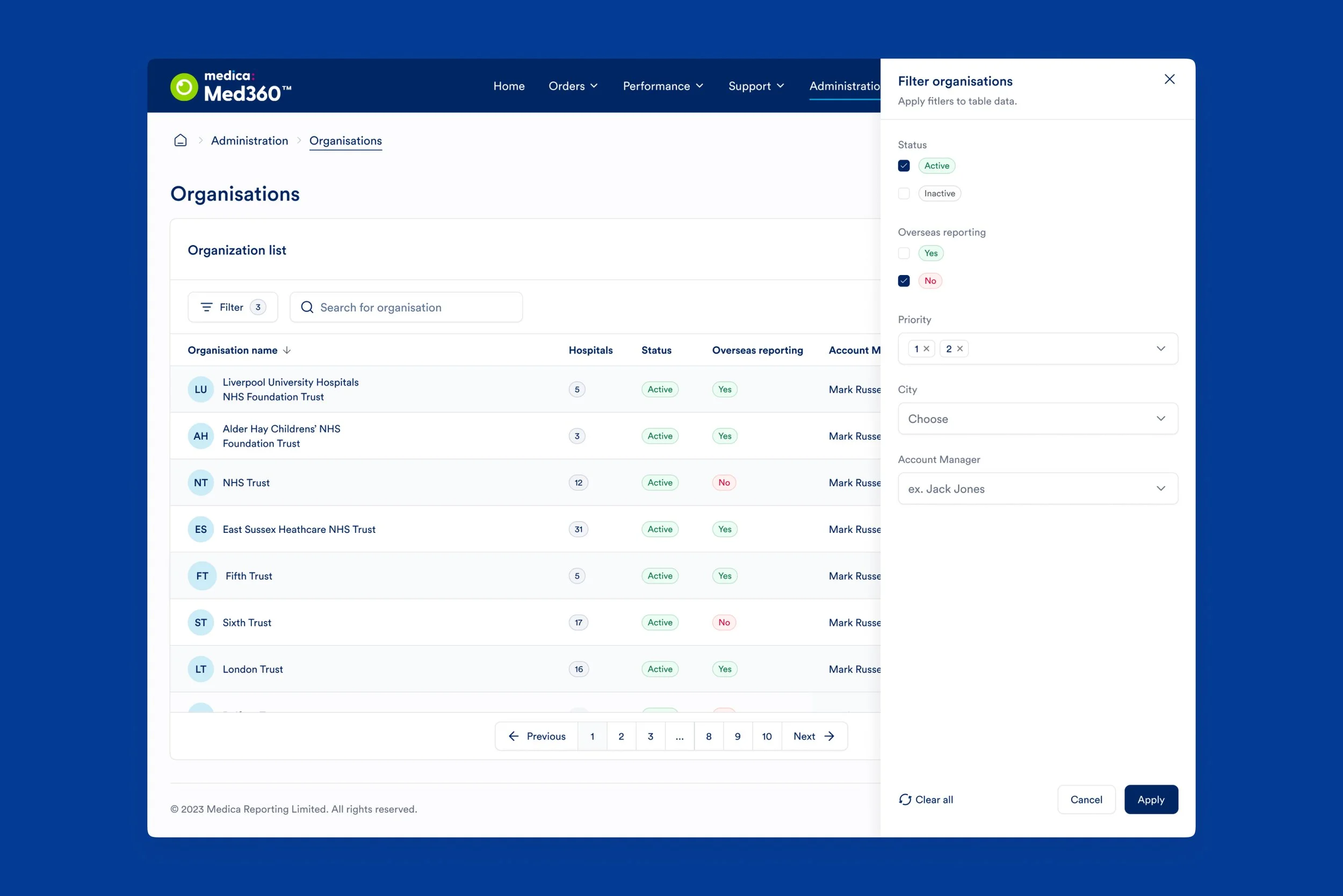Remove priority tag 1 via its x
1343x896 pixels.
point(926,349)
